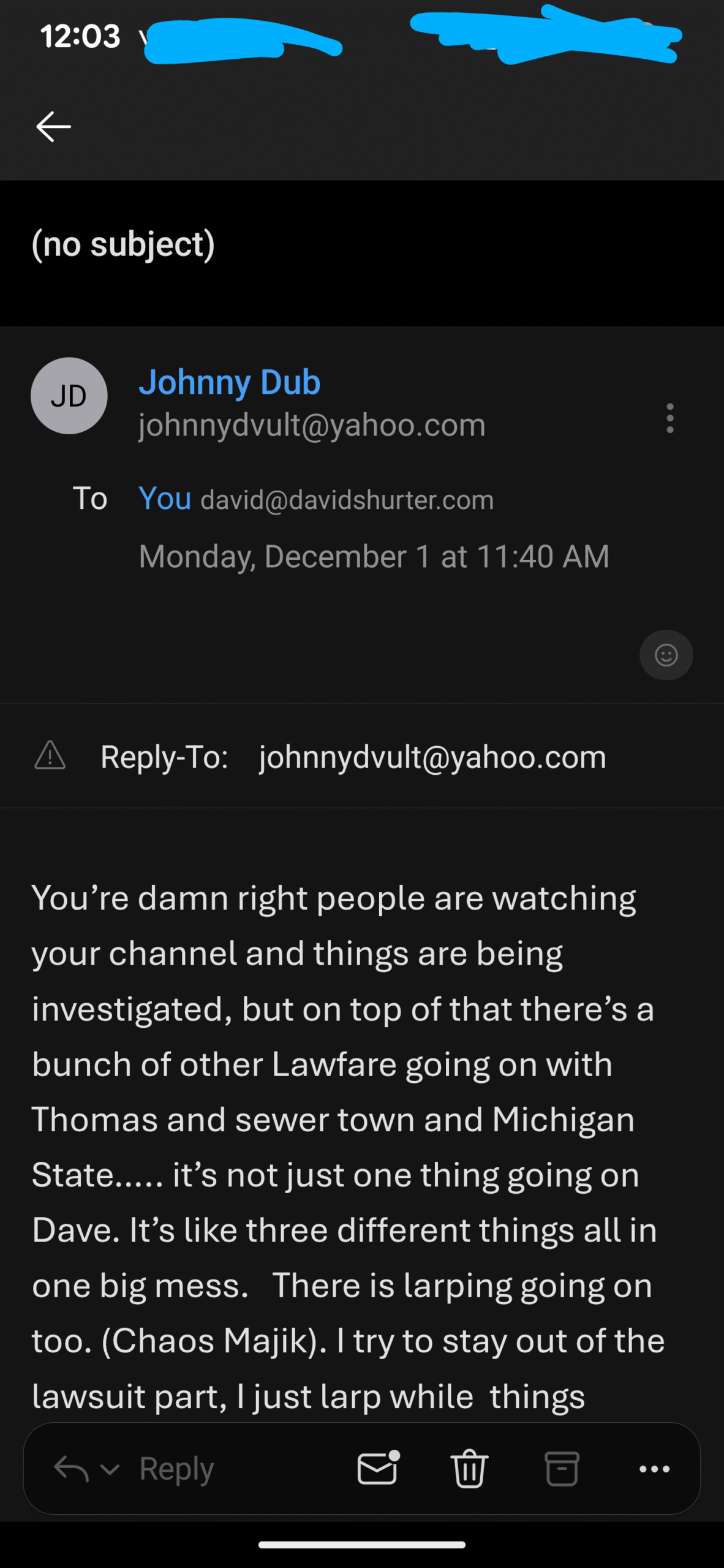Tap the sender name Johnny Dub
Viewport: 724px width, 1568px height.
(x=230, y=382)
